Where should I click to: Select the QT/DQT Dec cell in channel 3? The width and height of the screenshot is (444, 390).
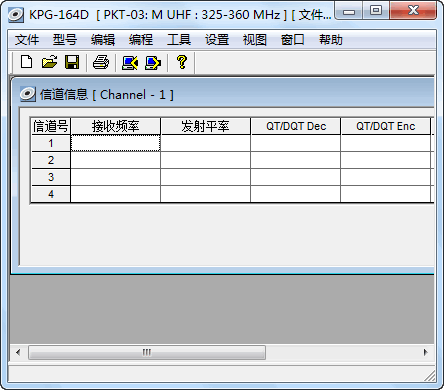point(295,177)
